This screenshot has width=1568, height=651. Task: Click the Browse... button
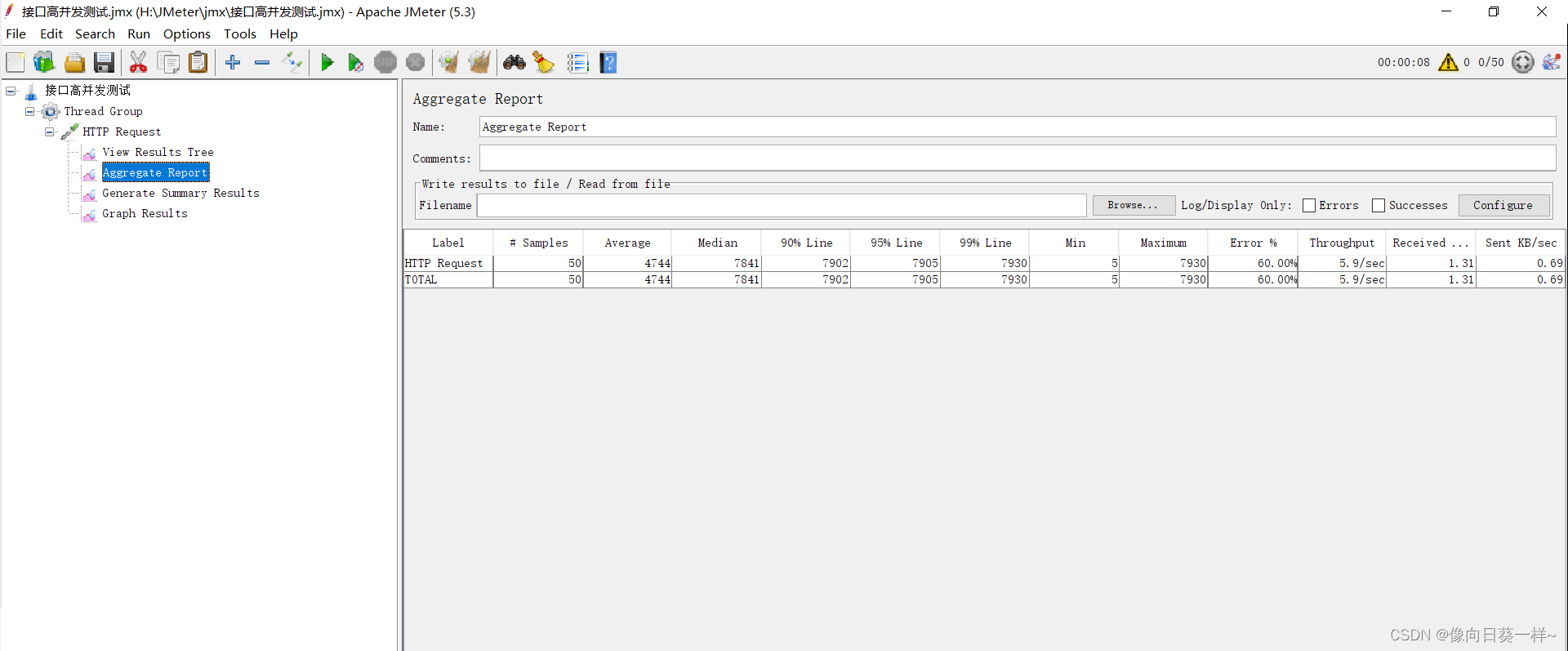(1134, 205)
